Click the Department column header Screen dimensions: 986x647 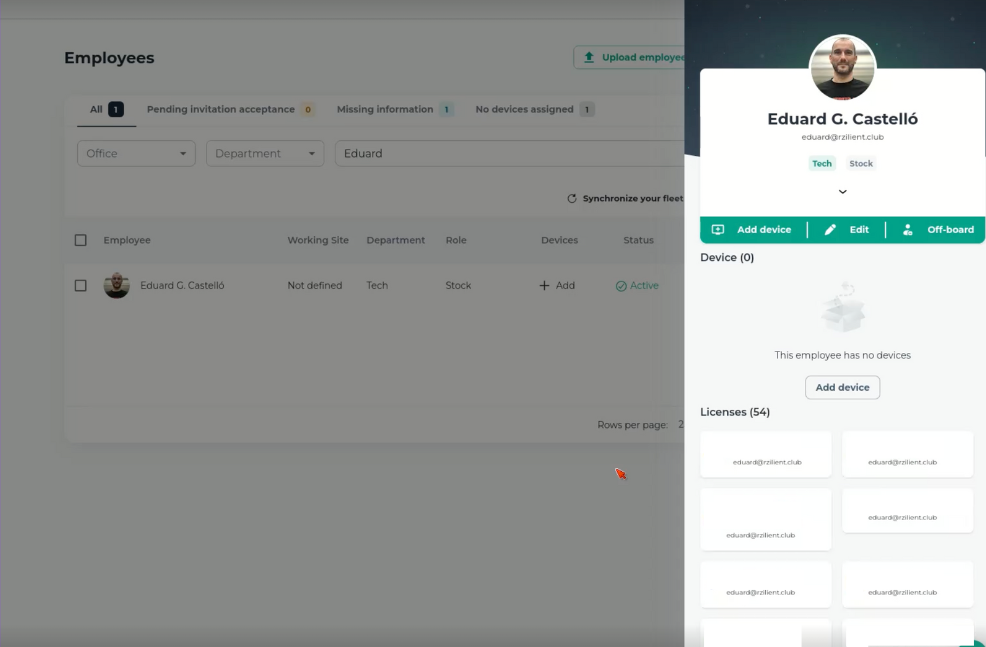pyautogui.click(x=396, y=240)
